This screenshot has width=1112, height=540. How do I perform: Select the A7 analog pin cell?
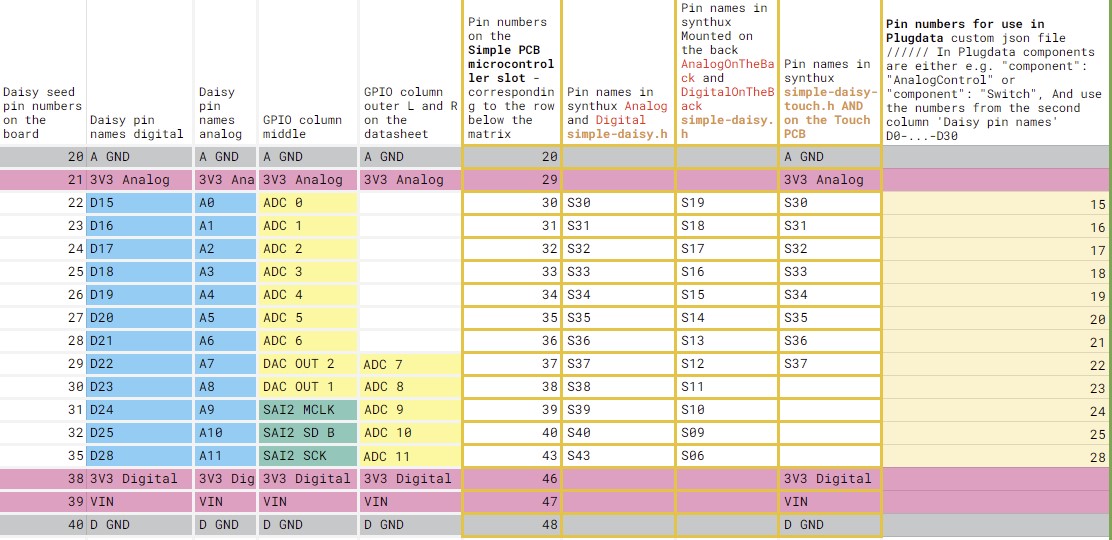coord(226,364)
